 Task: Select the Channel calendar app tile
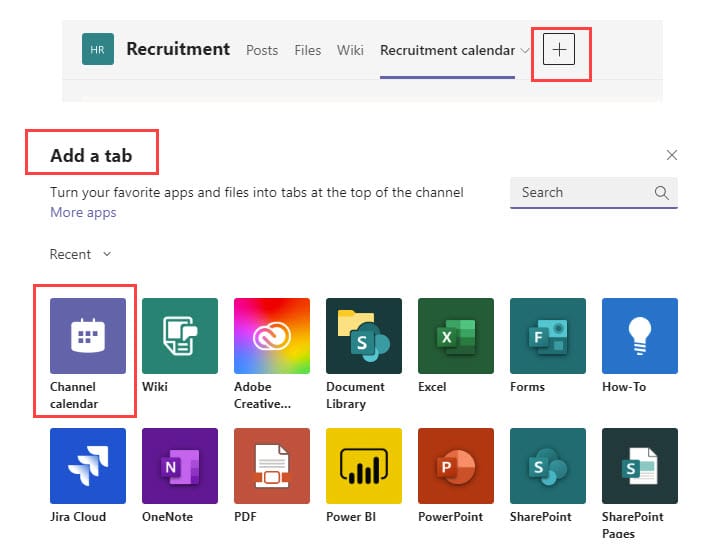pos(88,336)
